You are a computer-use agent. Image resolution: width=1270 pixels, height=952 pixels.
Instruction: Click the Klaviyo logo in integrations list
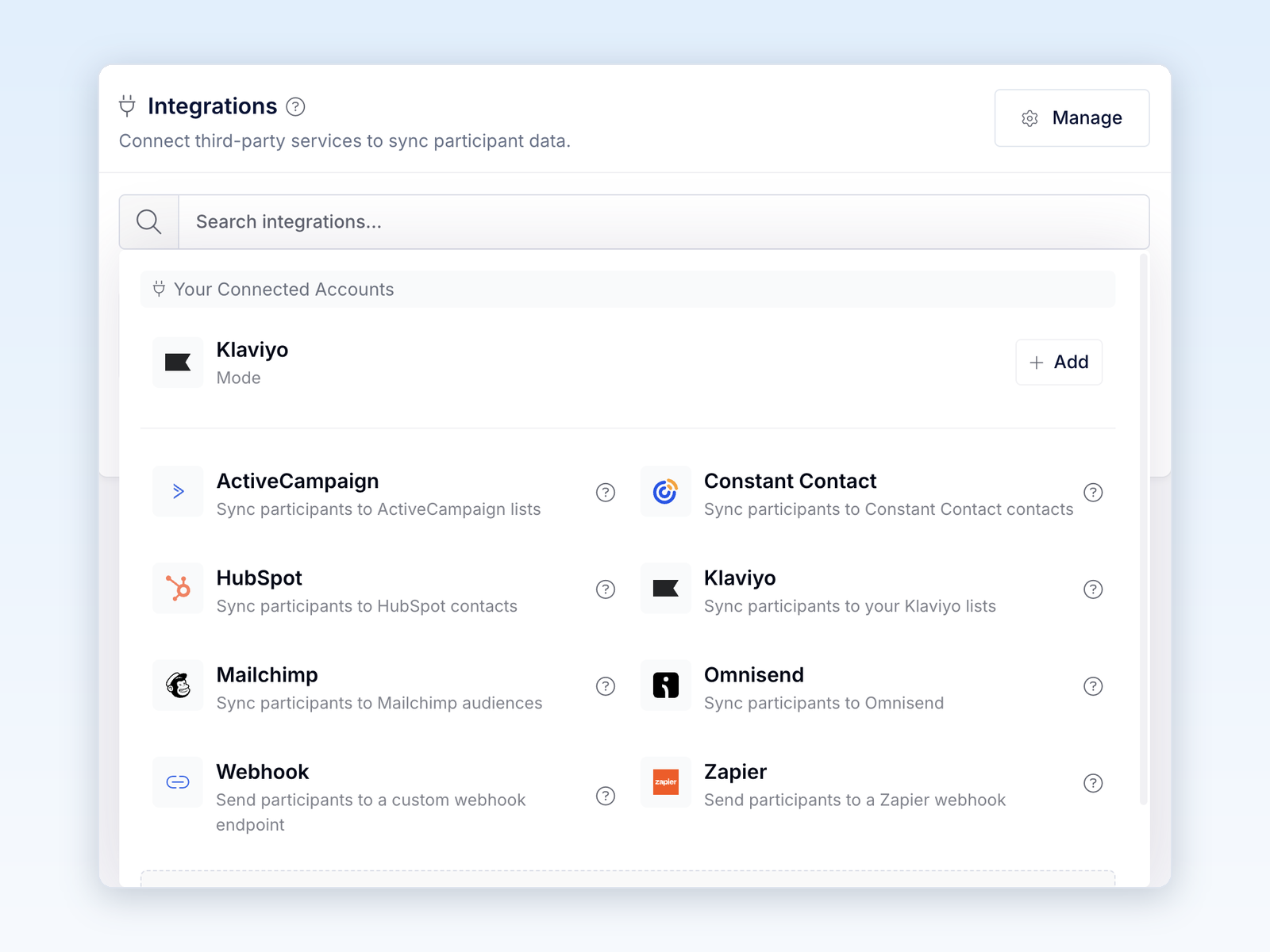pos(665,588)
